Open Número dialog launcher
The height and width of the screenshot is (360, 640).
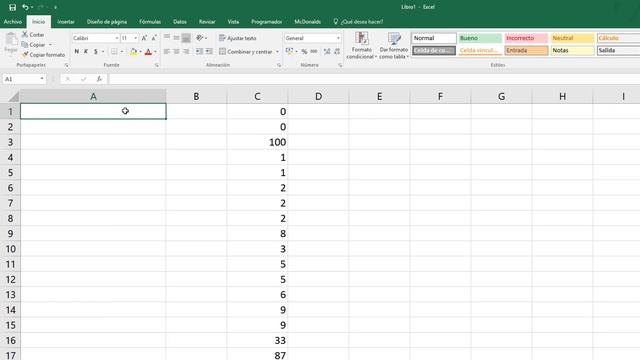[x=340, y=65]
